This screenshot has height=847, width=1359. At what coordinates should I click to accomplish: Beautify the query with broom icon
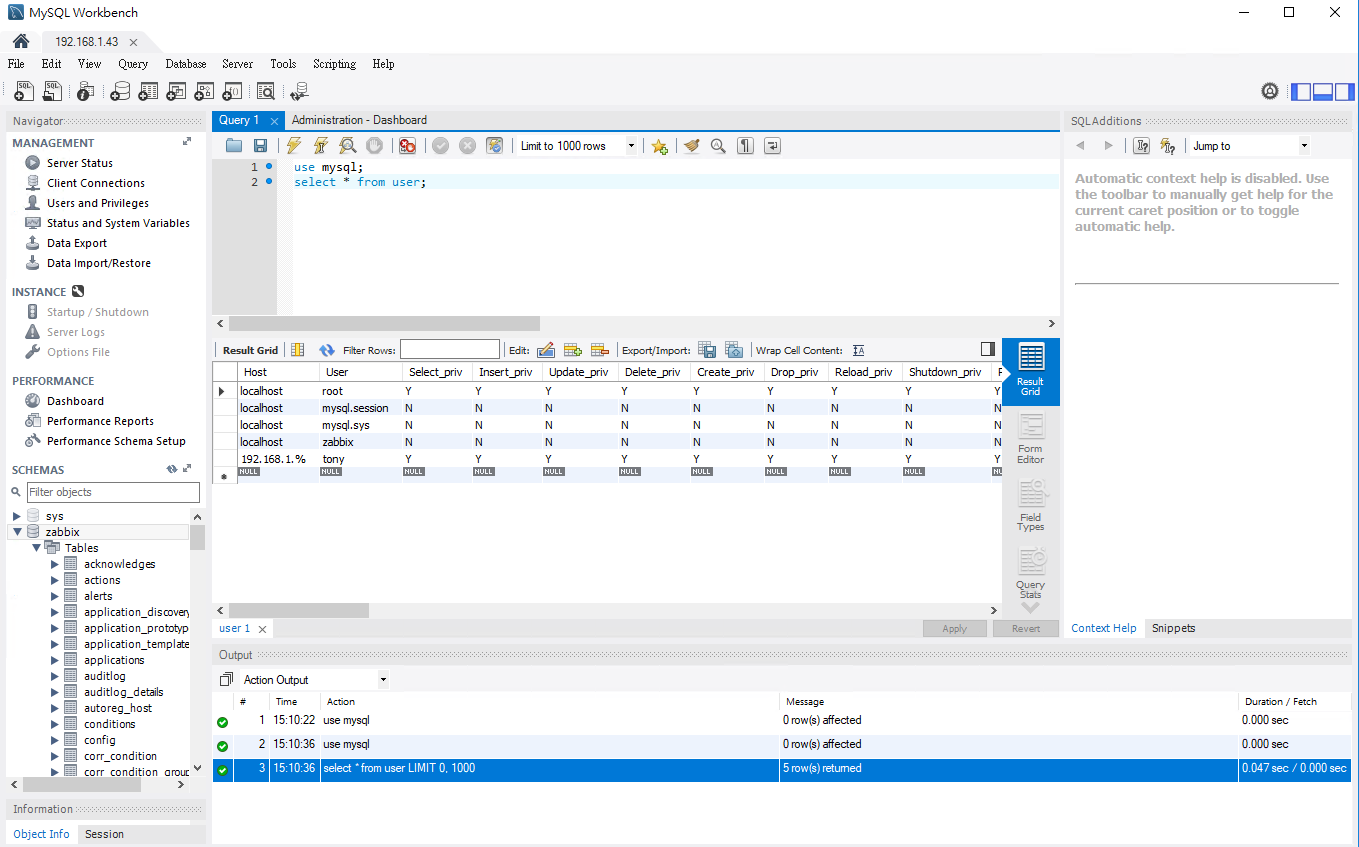coord(691,146)
